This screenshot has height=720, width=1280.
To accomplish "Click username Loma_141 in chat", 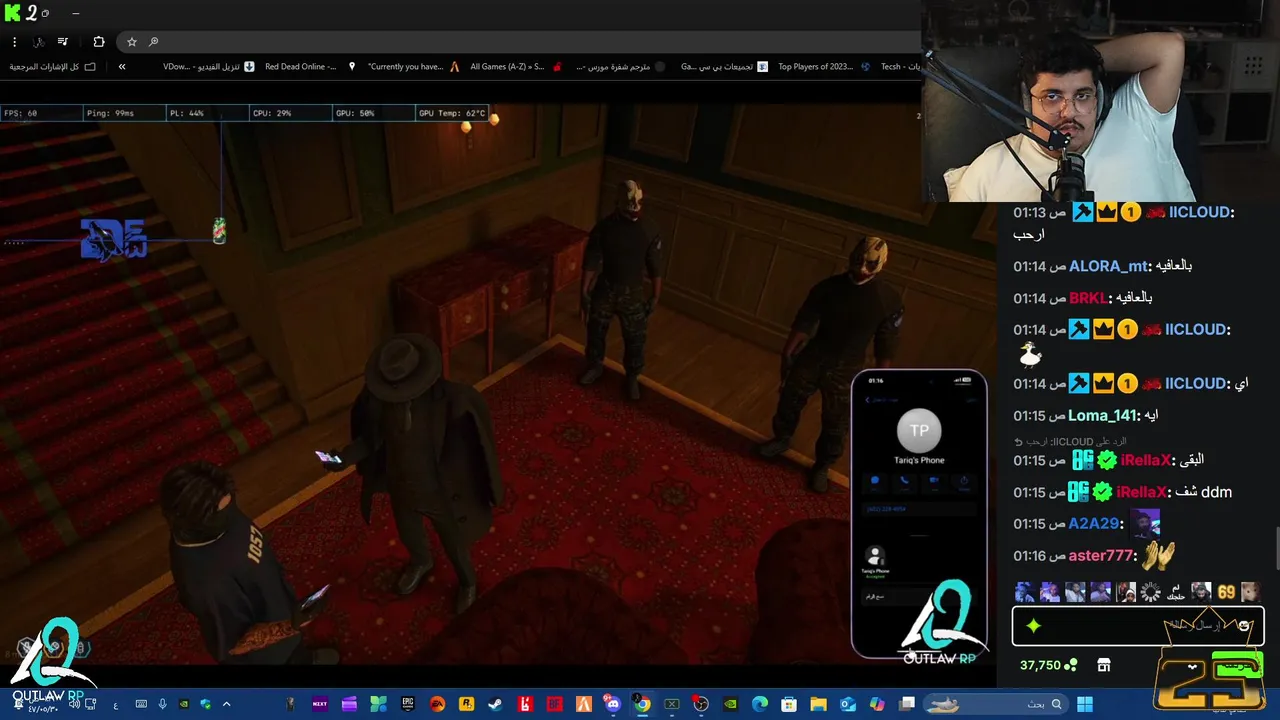I will 1104,415.
